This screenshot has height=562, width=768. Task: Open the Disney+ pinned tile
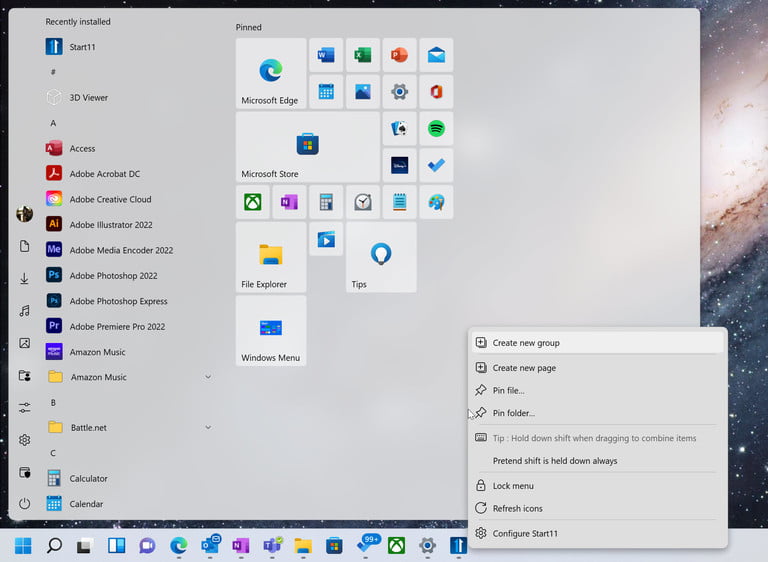pos(400,165)
